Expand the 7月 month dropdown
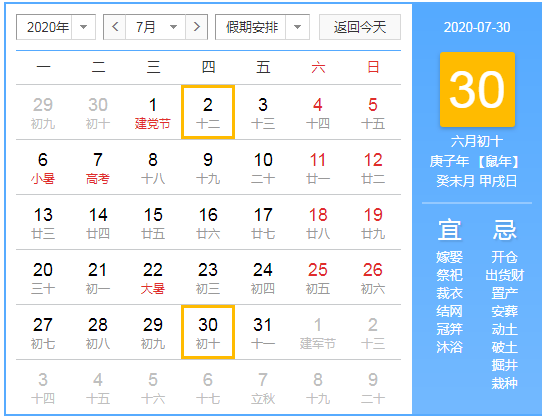The width and height of the screenshot is (545, 419). tap(156, 27)
